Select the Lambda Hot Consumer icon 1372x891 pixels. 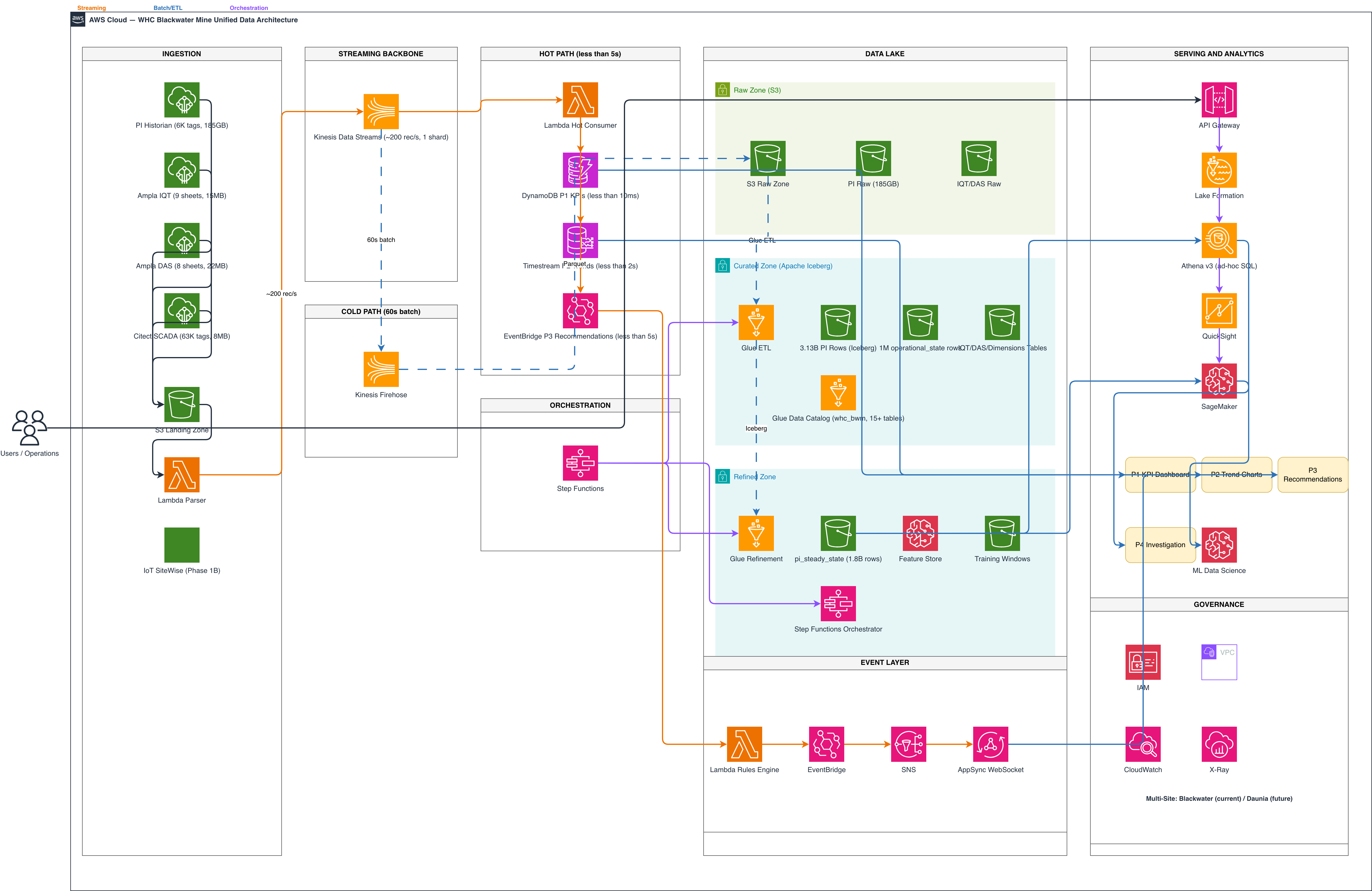[x=581, y=100]
